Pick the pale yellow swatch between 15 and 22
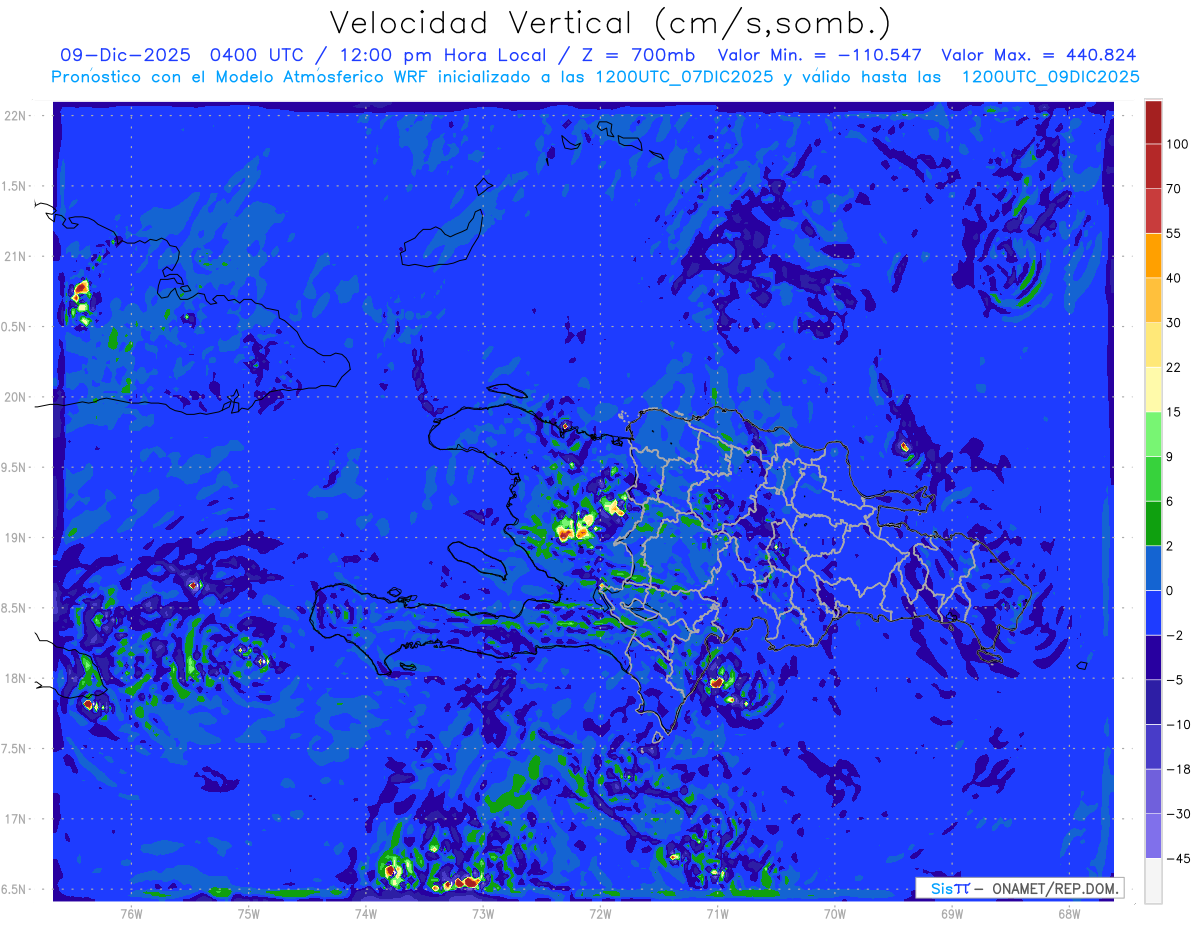Viewport: 1200px width, 927px height. click(x=1153, y=389)
